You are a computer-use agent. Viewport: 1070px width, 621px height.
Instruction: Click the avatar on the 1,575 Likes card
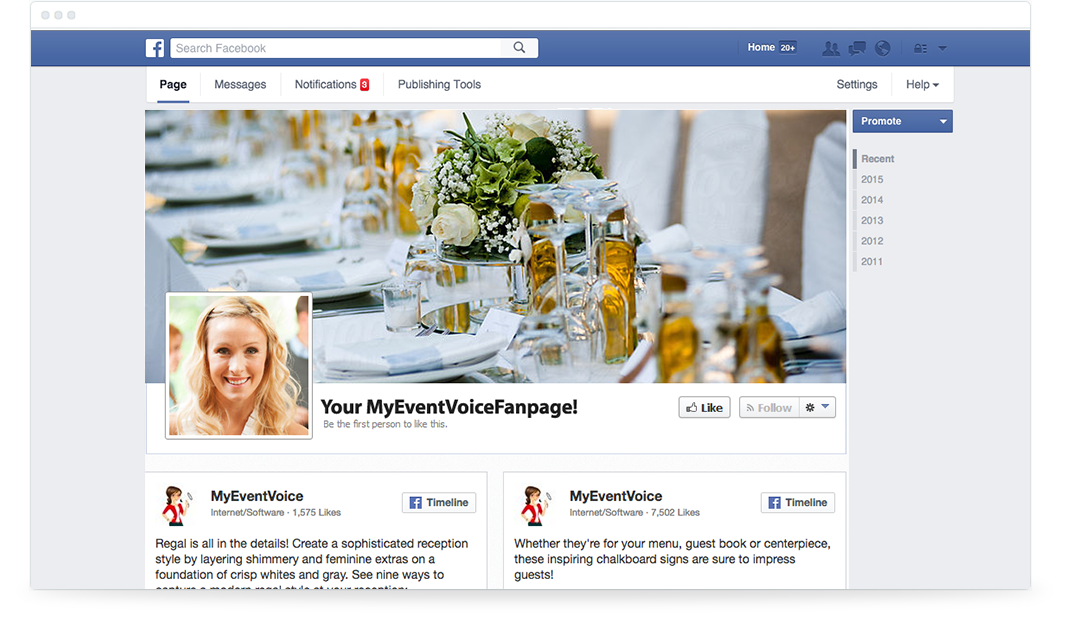pos(177,506)
